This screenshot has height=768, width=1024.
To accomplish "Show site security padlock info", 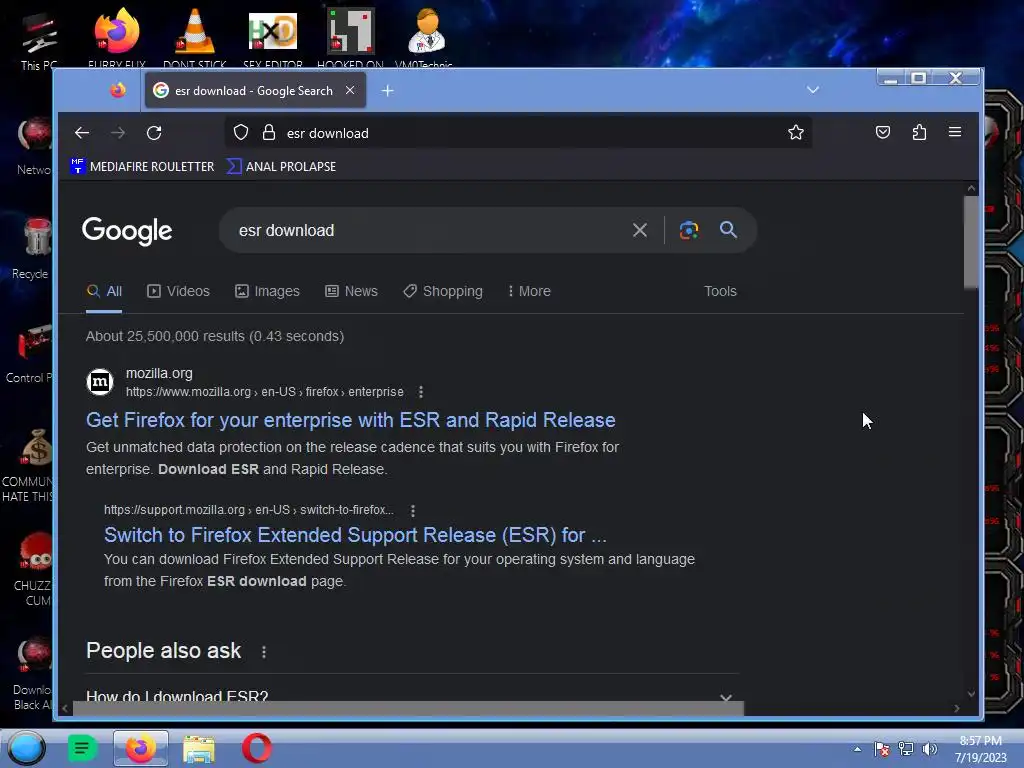I will (268, 133).
